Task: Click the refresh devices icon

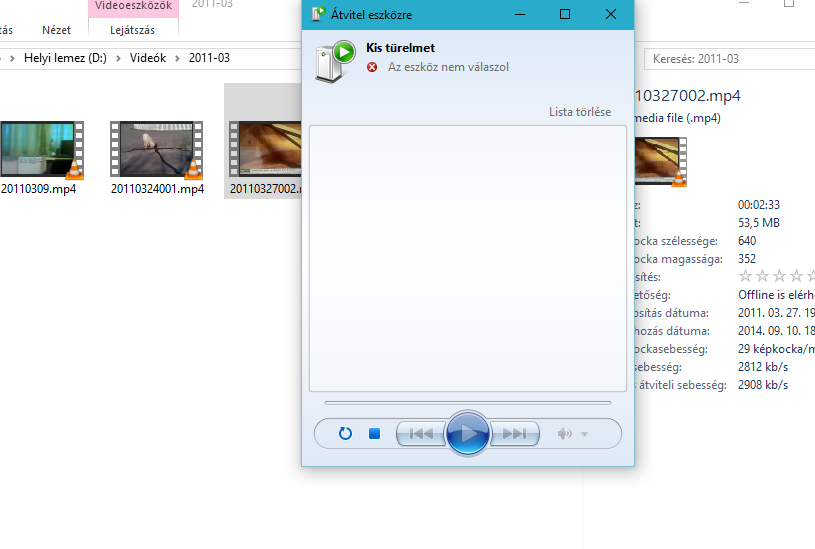Action: pyautogui.click(x=345, y=433)
